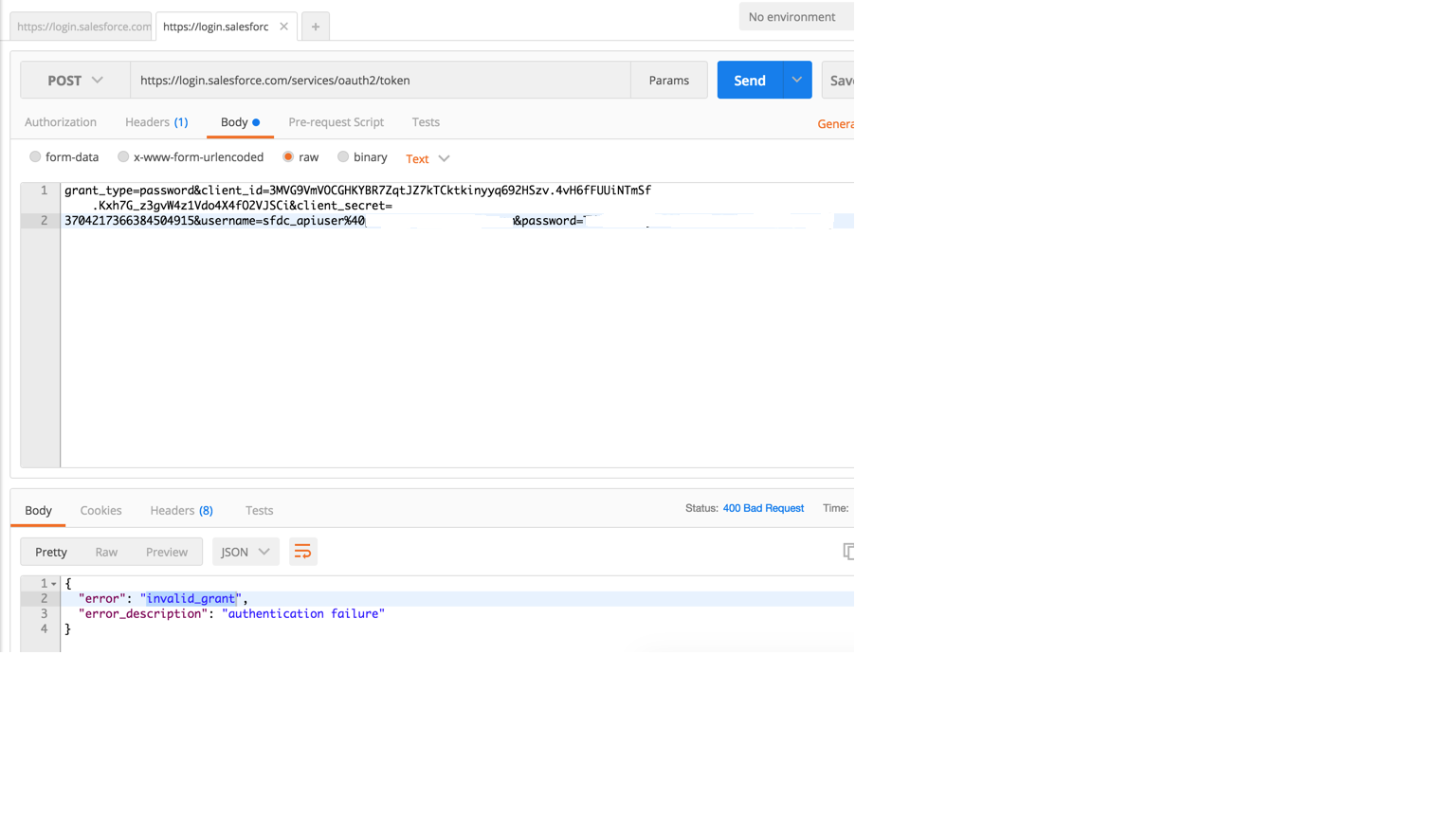Collapse the response JSON at line 1
The height and width of the screenshot is (819, 1456).
pyautogui.click(x=54, y=584)
